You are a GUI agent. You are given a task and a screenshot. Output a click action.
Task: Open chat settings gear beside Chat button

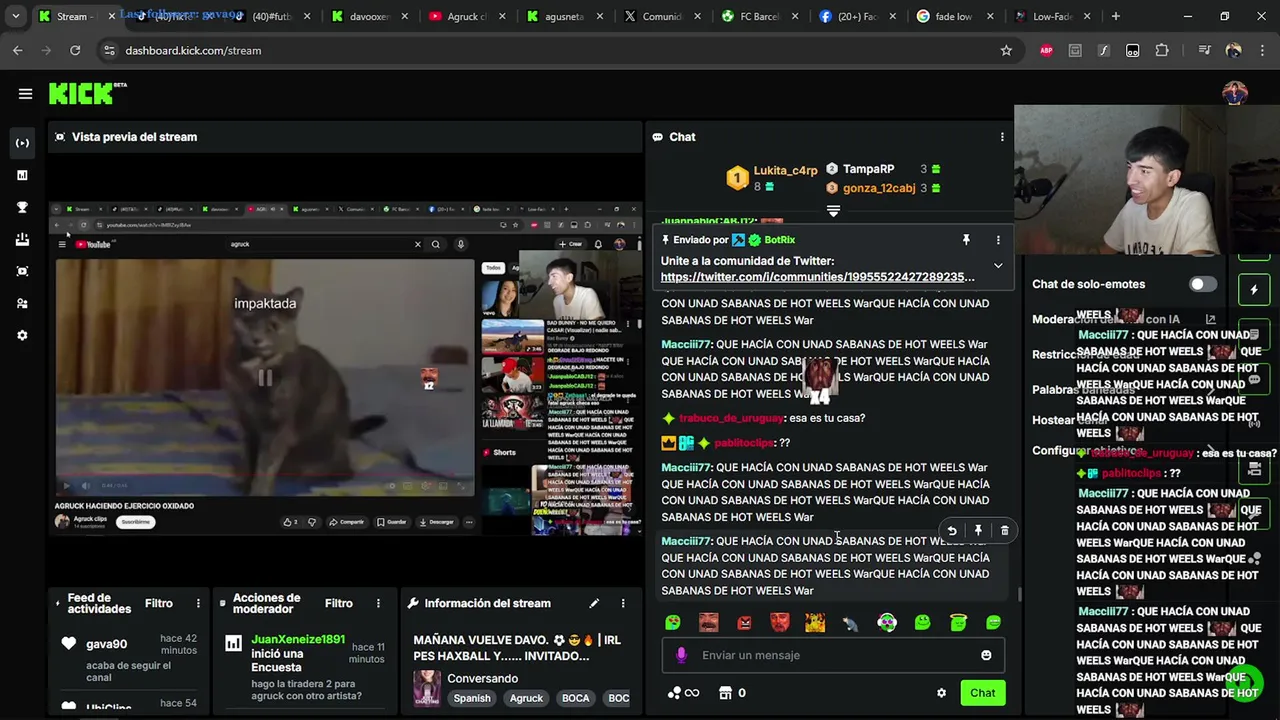click(941, 693)
